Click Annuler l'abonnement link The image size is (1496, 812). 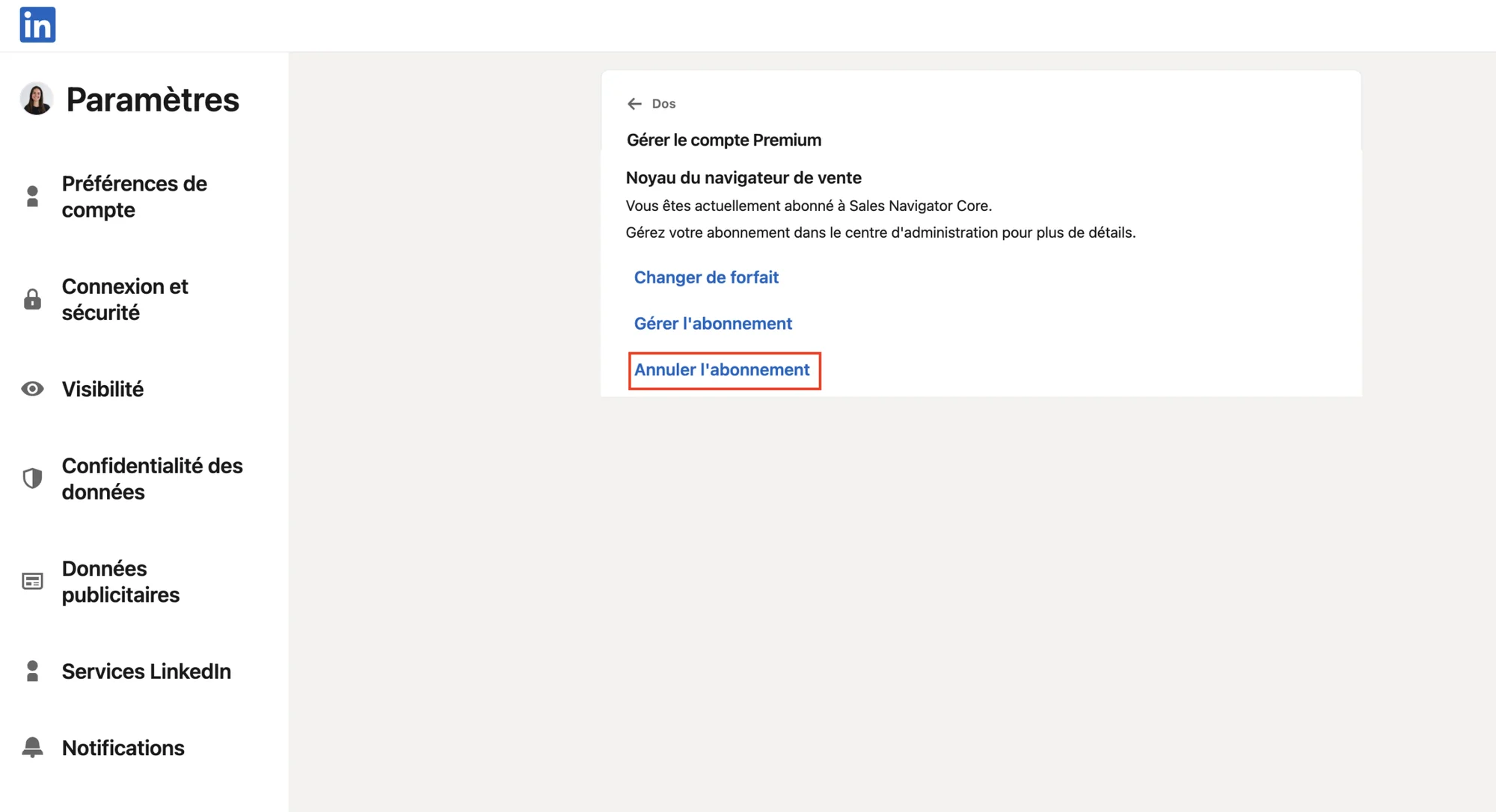(722, 370)
